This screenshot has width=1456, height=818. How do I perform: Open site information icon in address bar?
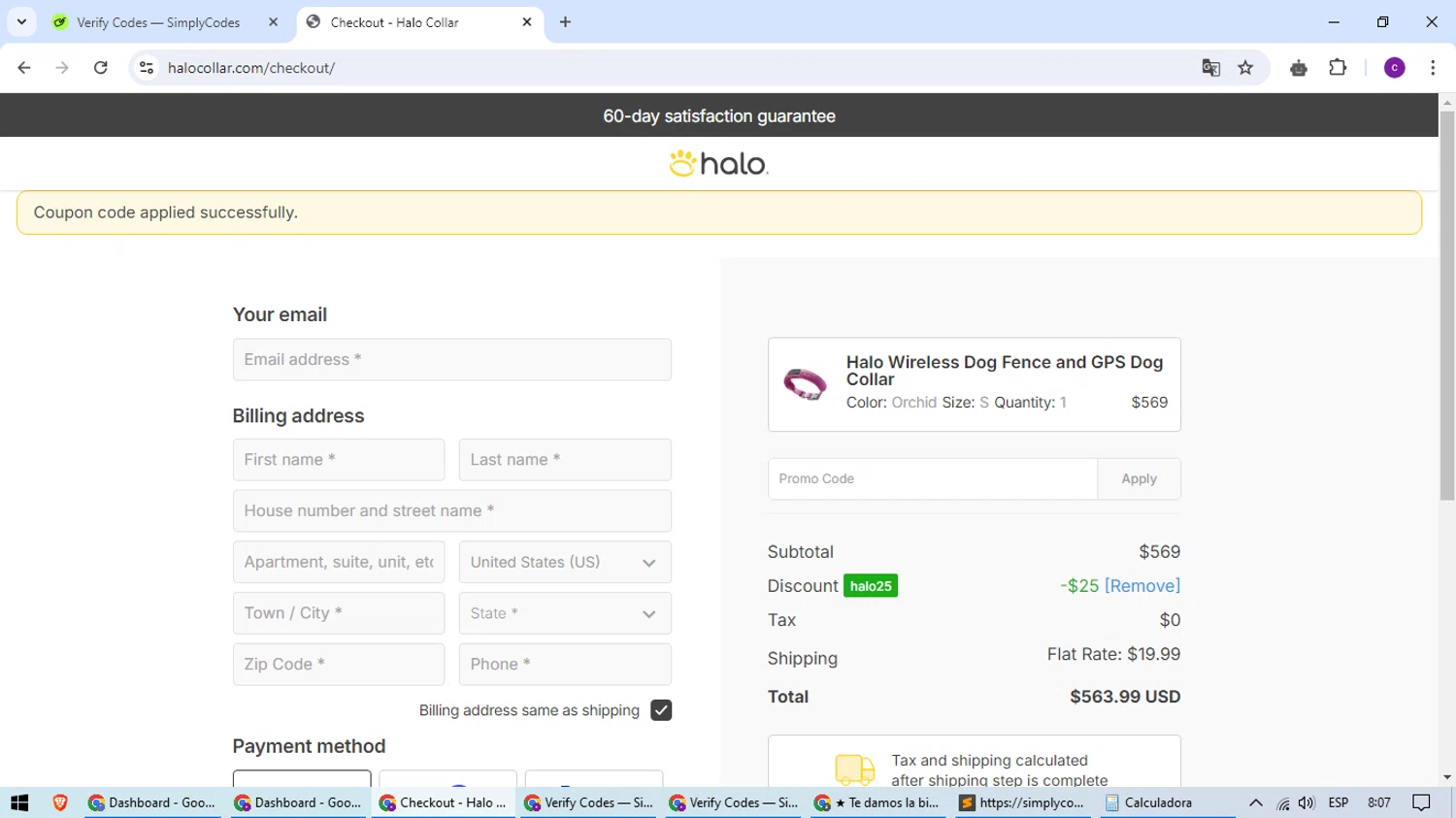coord(147,68)
